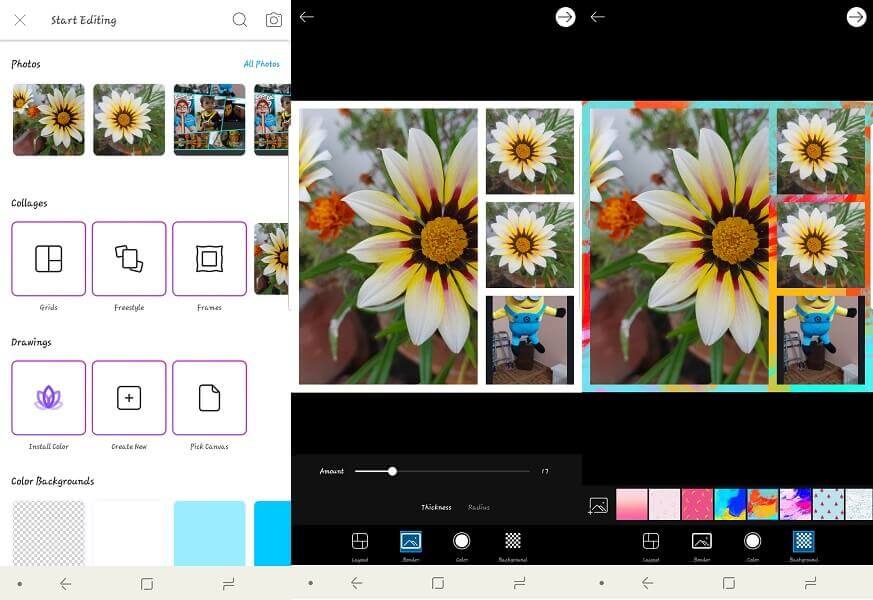Image resolution: width=873 pixels, height=600 pixels.
Task: Switch to the Radius tab
Action: pos(479,507)
